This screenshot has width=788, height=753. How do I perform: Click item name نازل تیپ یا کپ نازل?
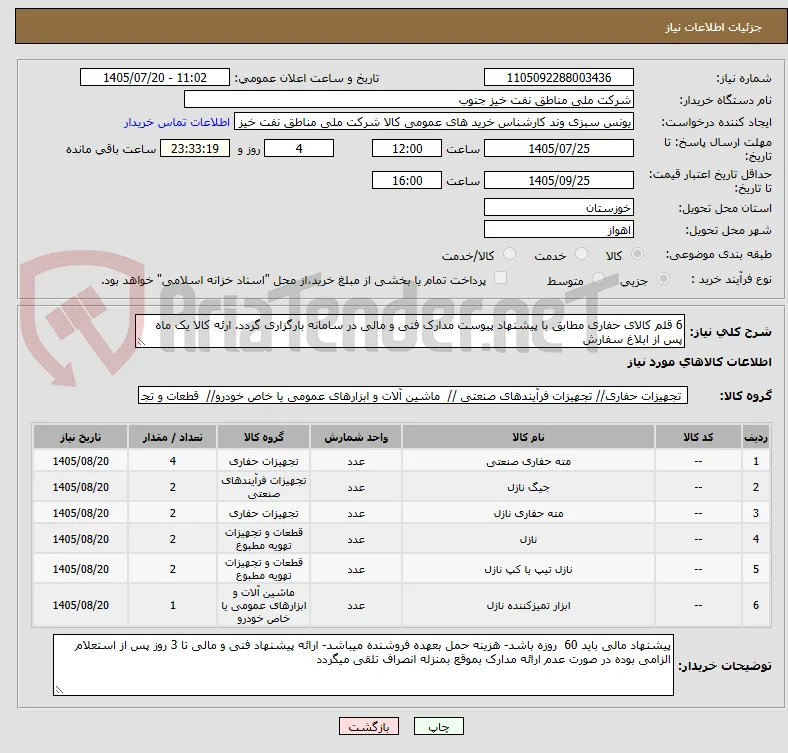528,569
